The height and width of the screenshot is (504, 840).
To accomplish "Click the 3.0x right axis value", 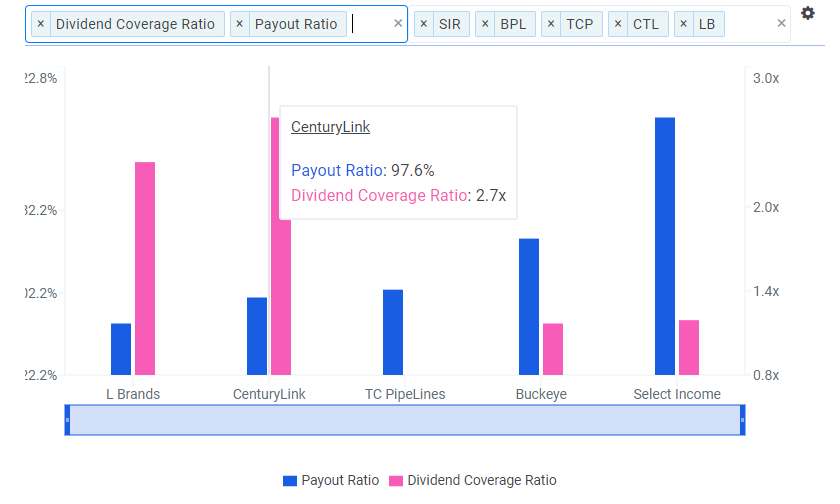I will point(766,78).
